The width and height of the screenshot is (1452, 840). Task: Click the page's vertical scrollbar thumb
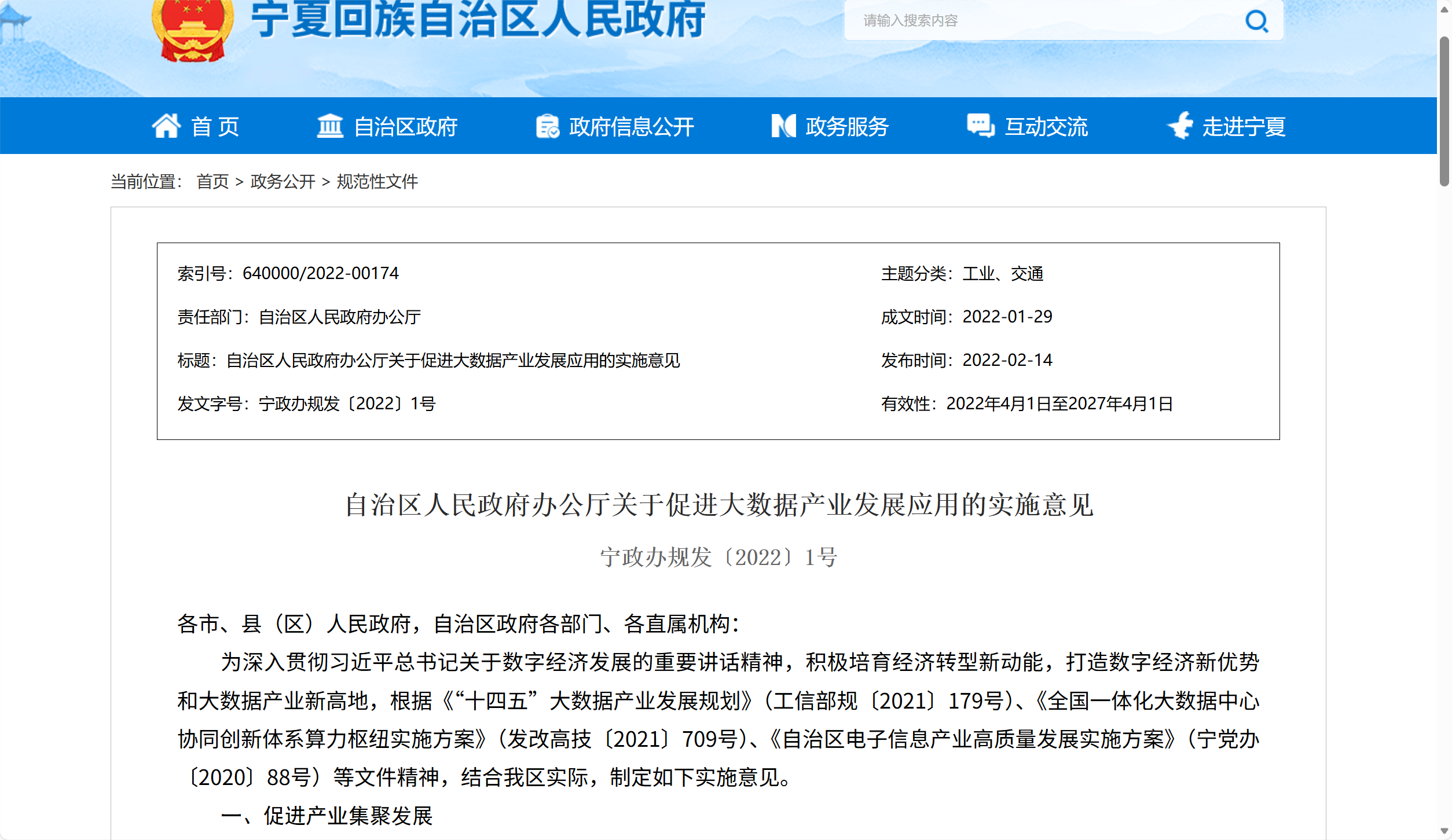point(1444,111)
